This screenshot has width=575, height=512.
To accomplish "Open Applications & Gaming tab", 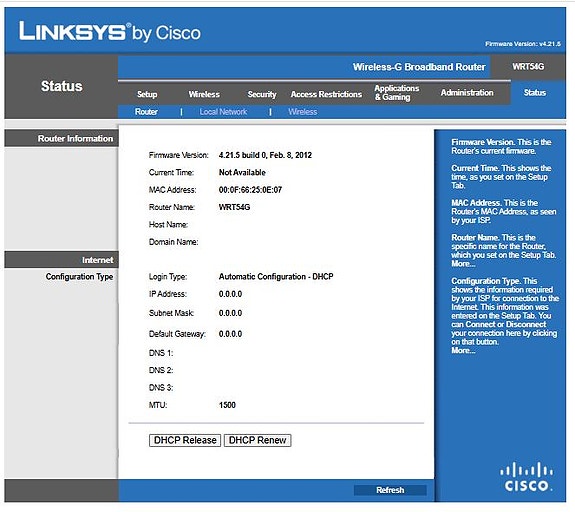I will [396, 92].
